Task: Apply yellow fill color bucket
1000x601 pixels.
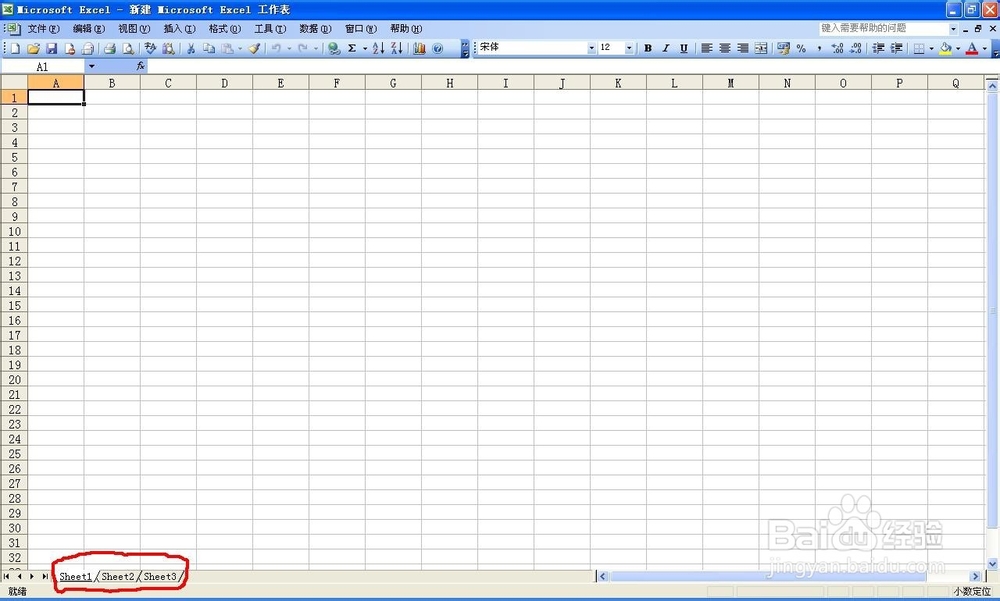Action: click(x=945, y=48)
